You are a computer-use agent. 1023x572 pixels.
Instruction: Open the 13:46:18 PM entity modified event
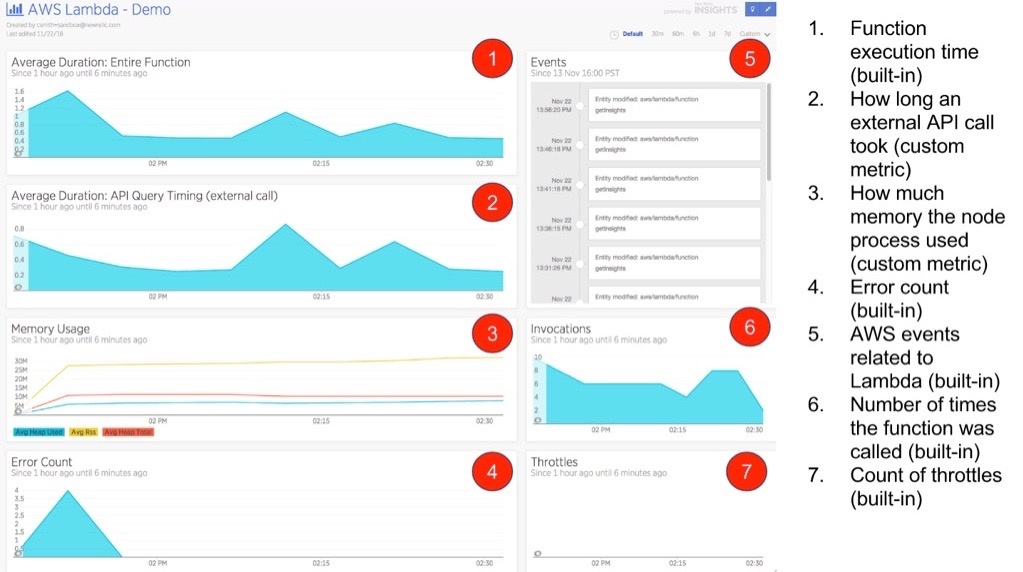click(675, 144)
